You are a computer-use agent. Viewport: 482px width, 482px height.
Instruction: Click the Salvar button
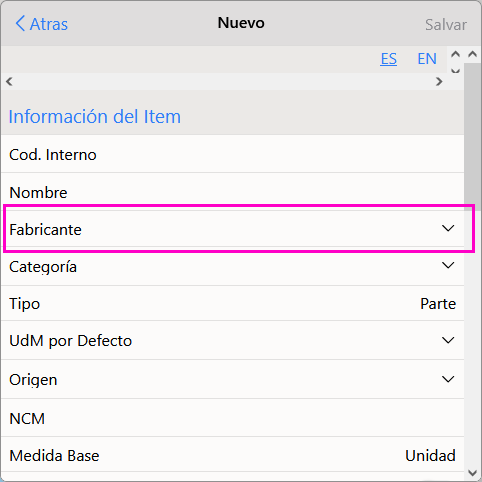pos(446,25)
